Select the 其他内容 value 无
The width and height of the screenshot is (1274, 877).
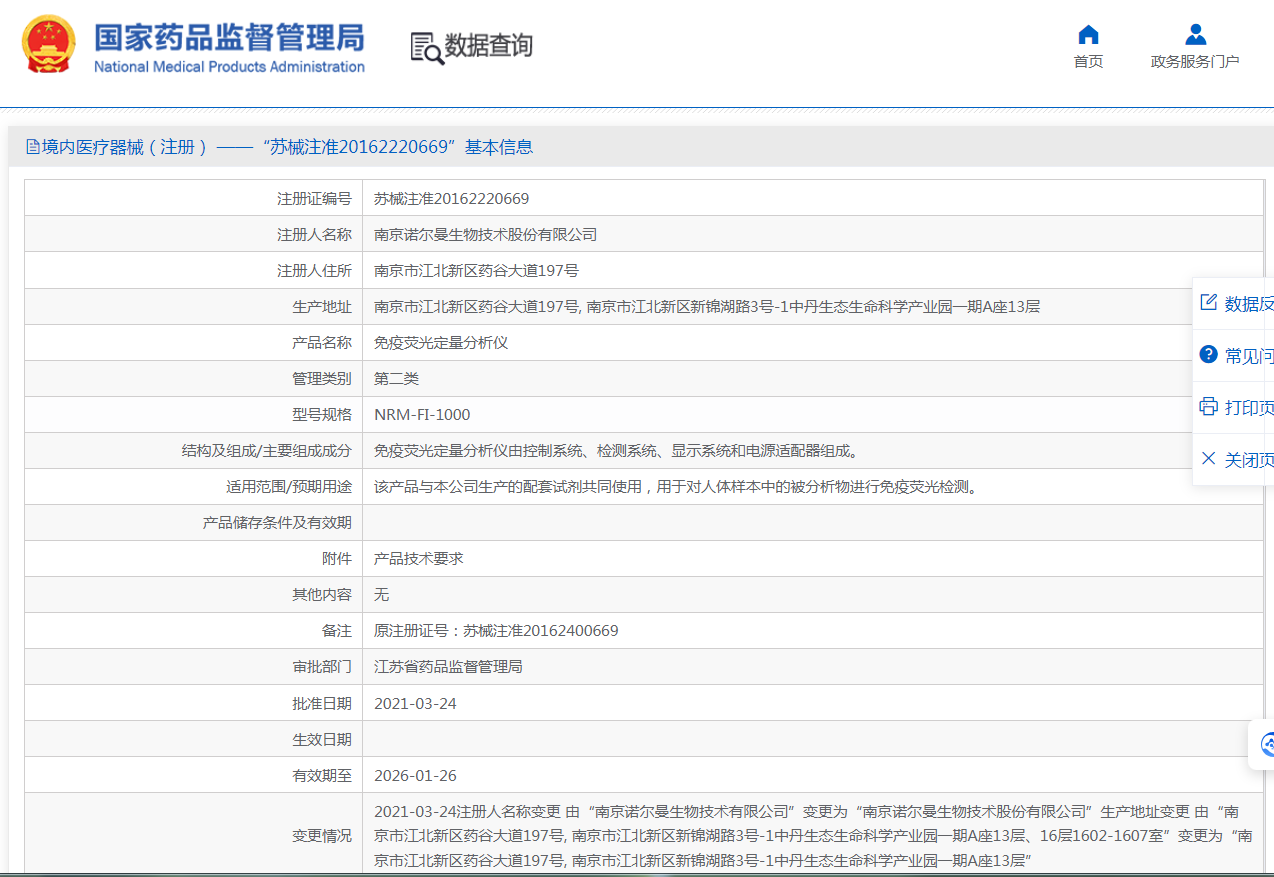pyautogui.click(x=381, y=595)
